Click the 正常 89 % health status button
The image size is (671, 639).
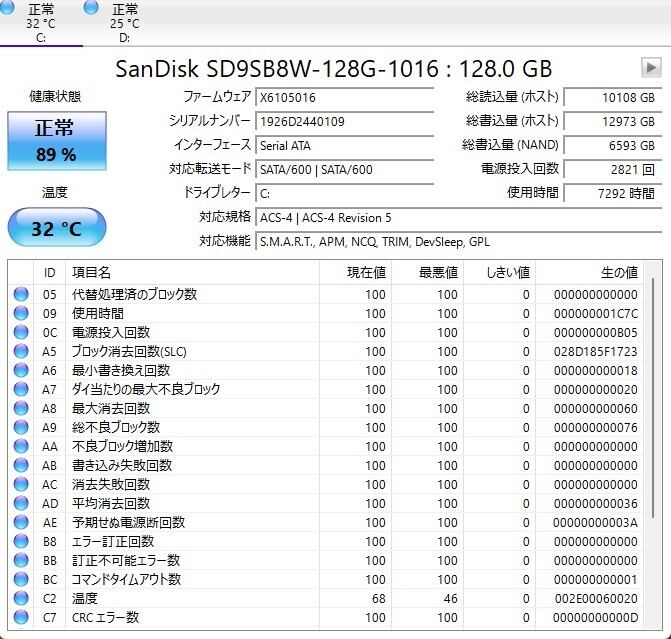(57, 141)
